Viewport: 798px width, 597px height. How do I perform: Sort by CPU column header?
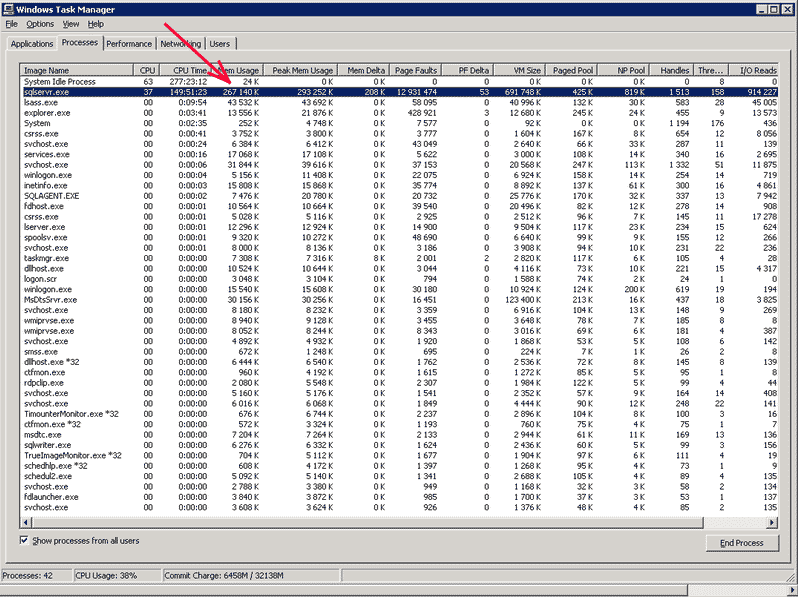(147, 70)
